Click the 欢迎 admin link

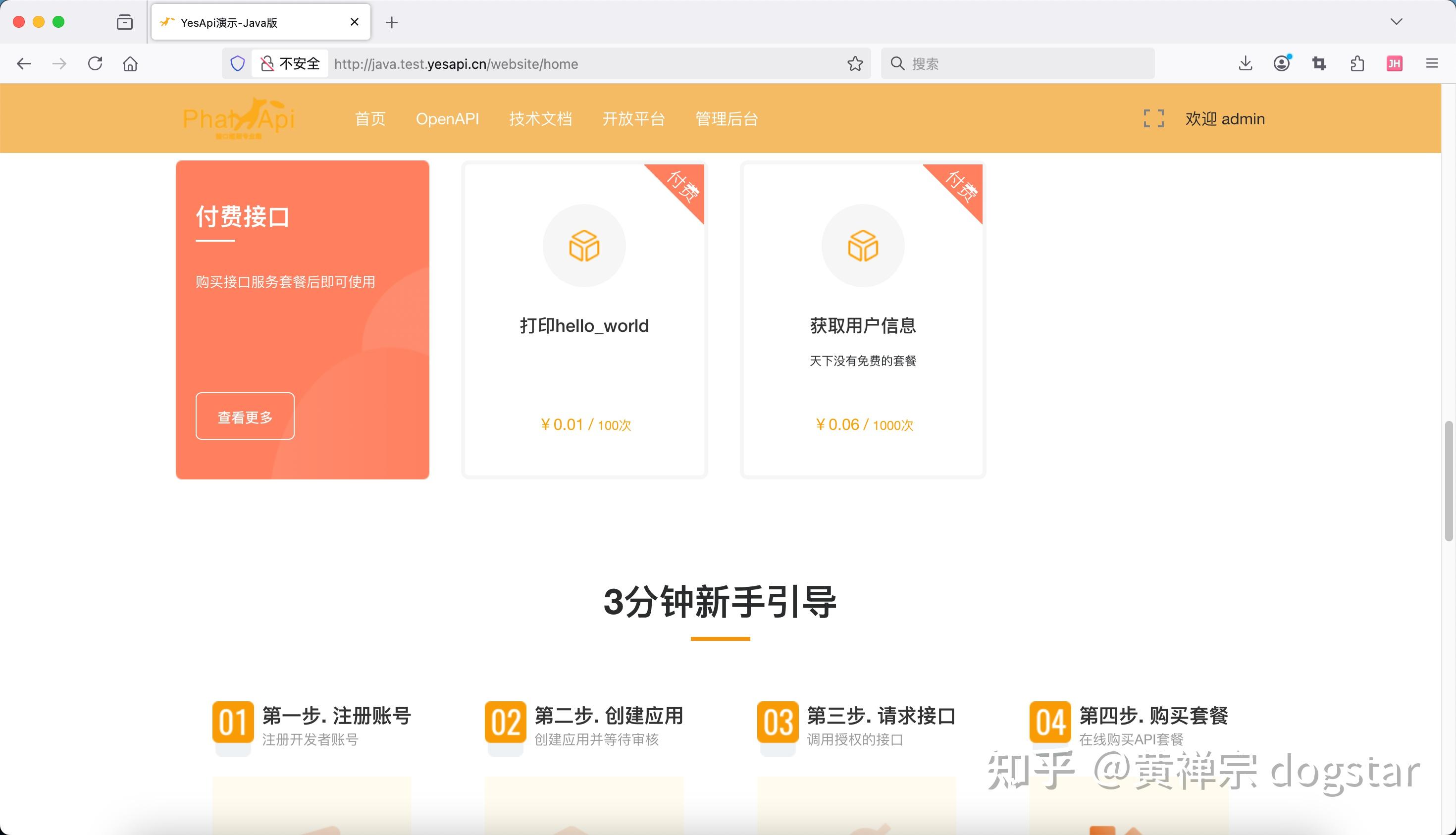1225,119
